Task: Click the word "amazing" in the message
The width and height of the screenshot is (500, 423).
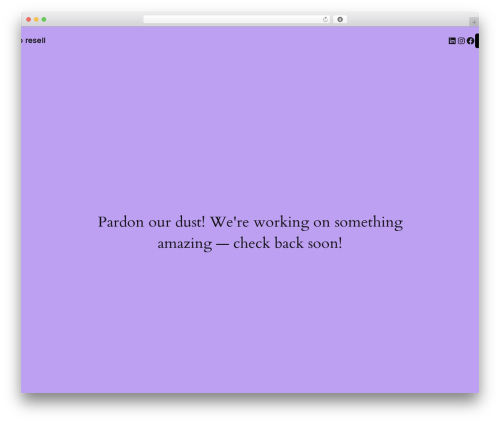Action: pos(185,244)
